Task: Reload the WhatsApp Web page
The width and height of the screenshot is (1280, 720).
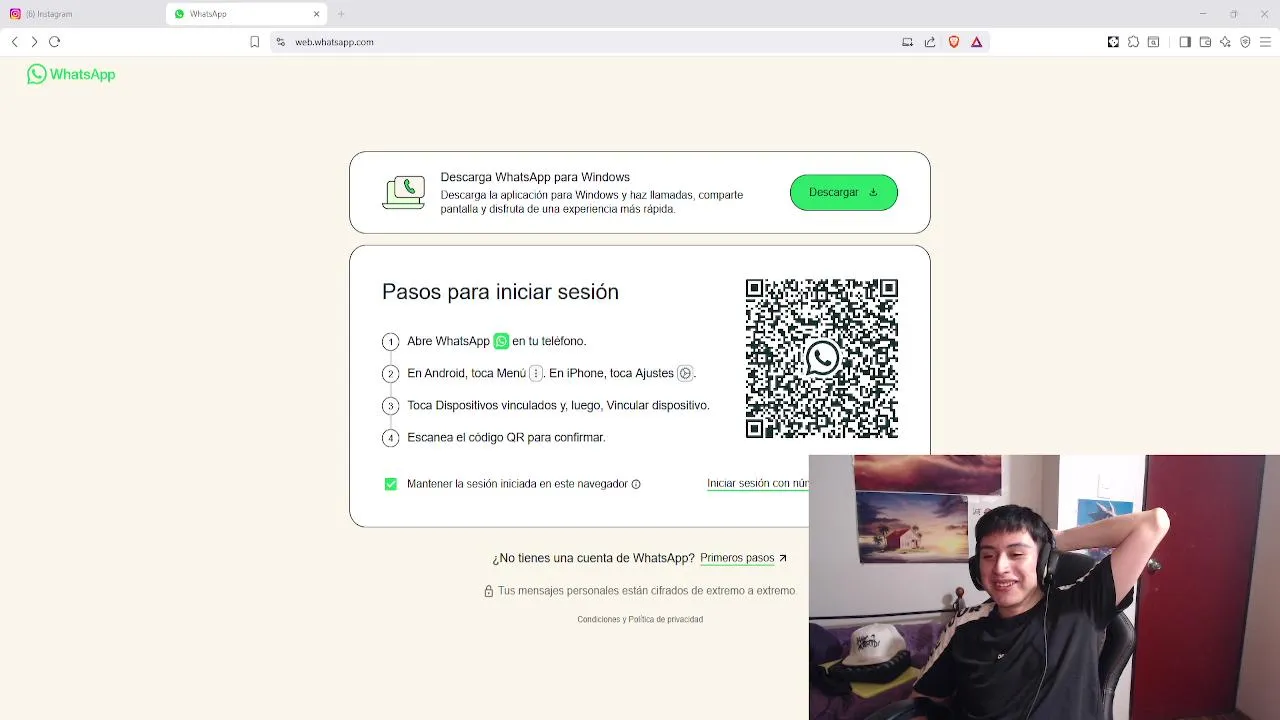Action: (x=55, y=42)
